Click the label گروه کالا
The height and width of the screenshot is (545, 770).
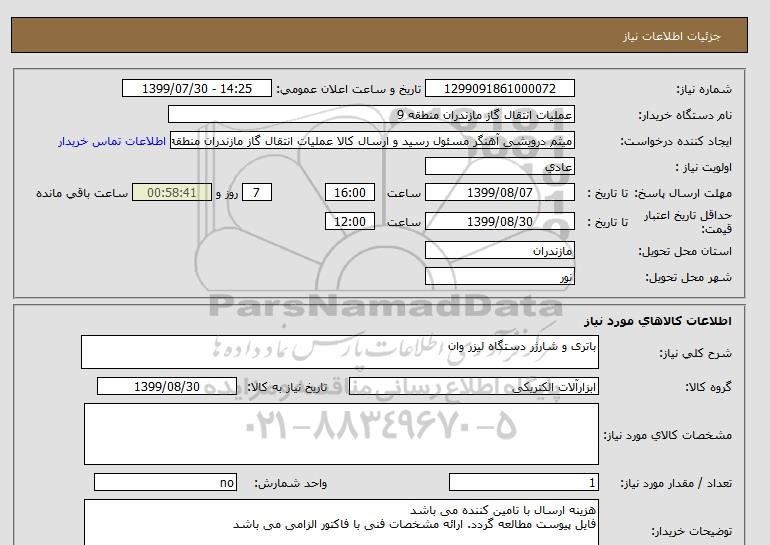[x=709, y=387]
